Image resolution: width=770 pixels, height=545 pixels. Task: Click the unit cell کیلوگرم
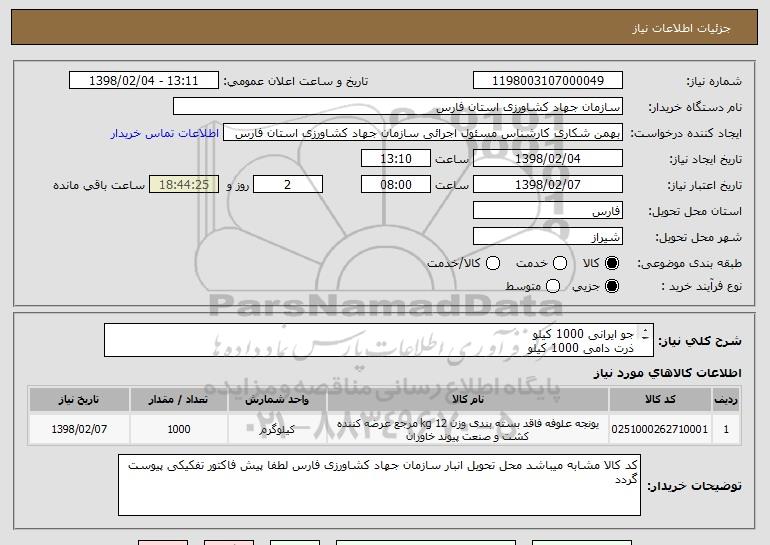[277, 429]
